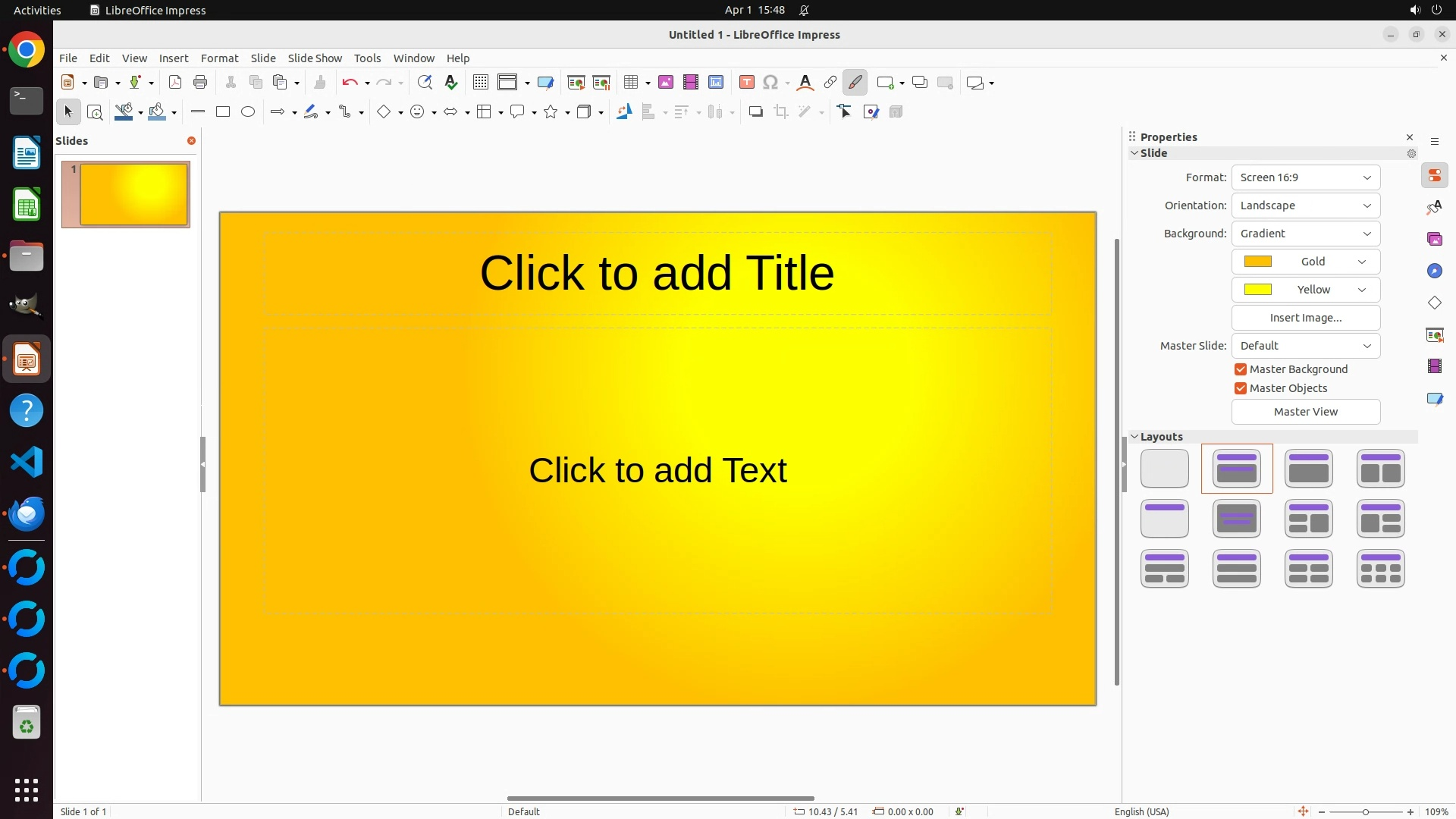
Task: Collapse the Layouts section
Action: point(1134,437)
